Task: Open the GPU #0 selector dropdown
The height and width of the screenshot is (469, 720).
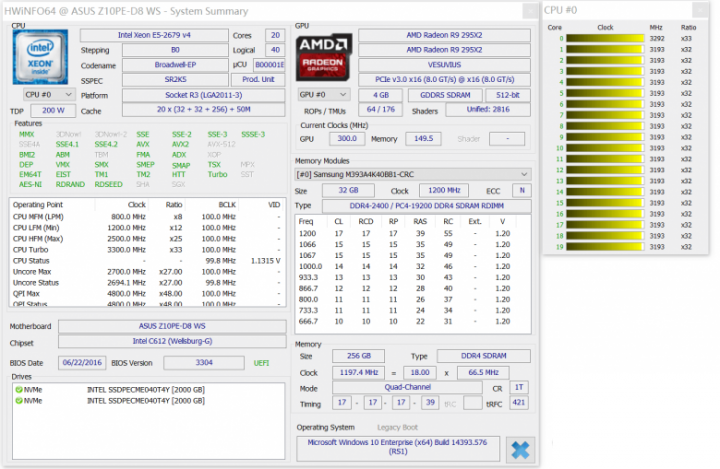Action: tap(323, 95)
